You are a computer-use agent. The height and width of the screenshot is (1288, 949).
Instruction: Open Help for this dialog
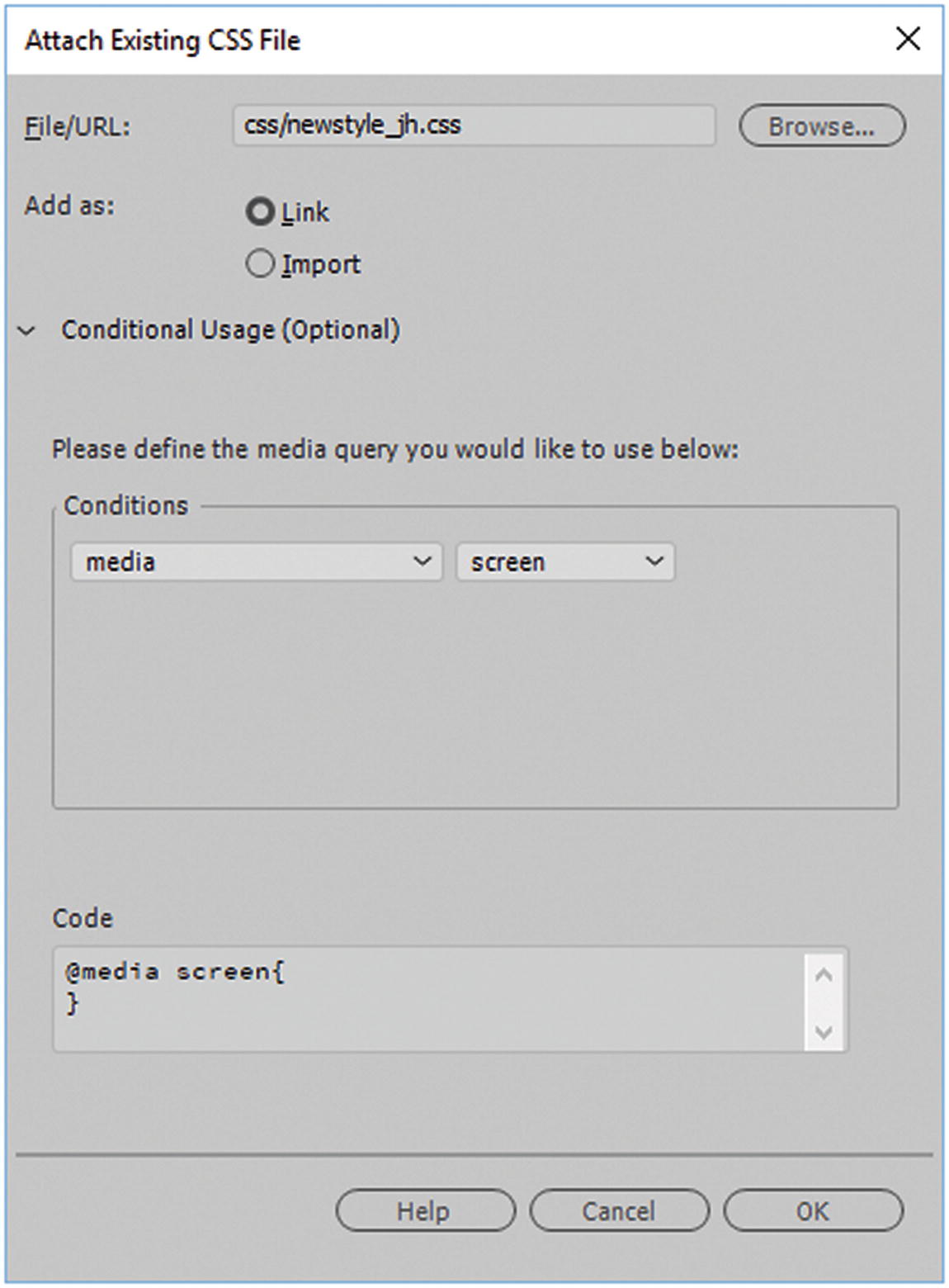(x=424, y=1211)
